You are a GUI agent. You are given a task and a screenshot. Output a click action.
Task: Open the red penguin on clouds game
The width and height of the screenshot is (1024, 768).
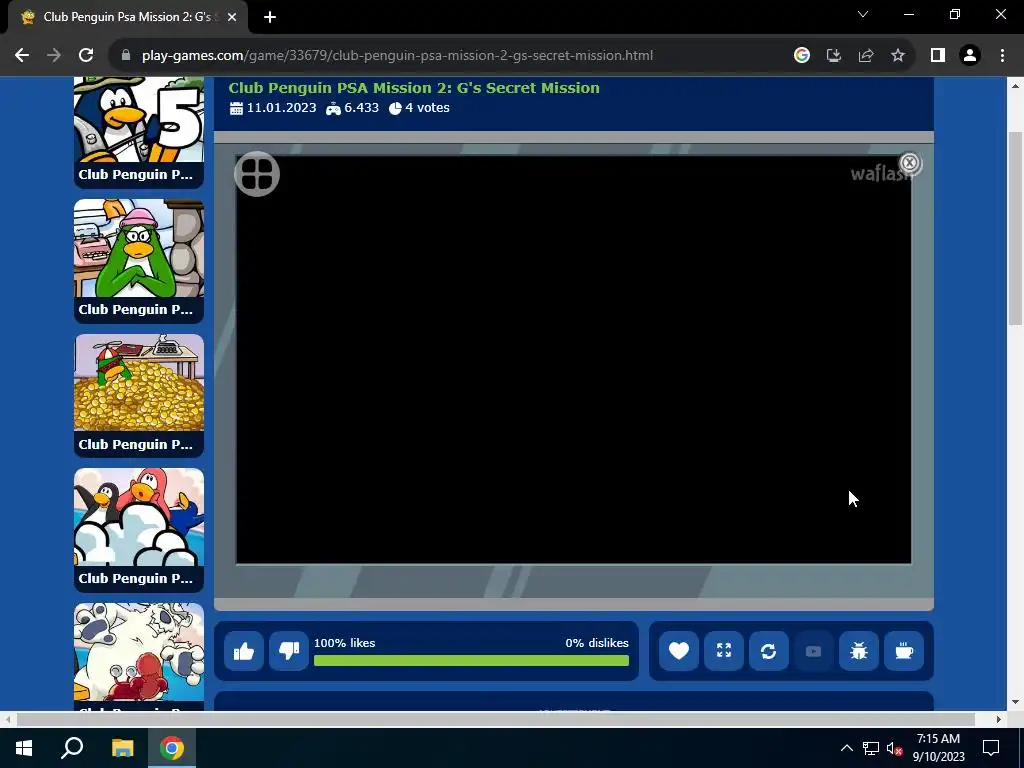[138, 530]
